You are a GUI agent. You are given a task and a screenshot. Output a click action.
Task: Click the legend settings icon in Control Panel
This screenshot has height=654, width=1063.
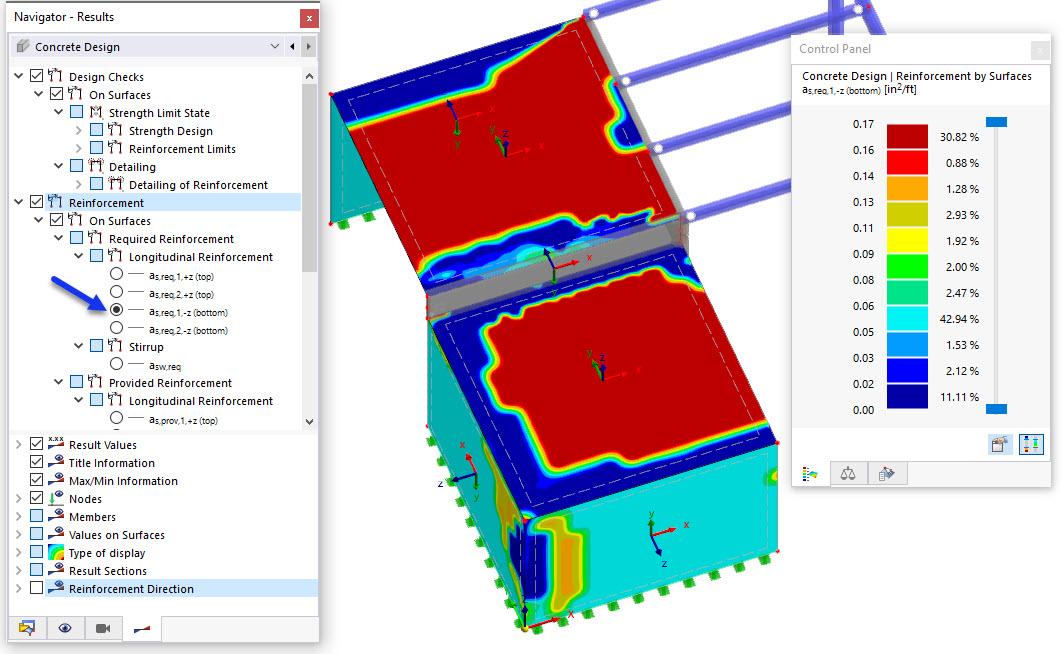click(1031, 444)
